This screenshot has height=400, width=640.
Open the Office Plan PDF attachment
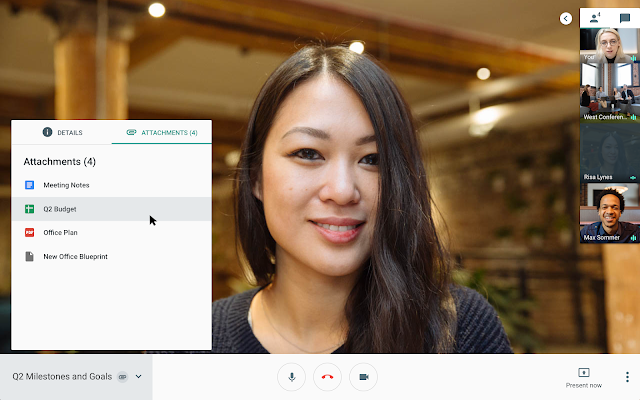60,233
